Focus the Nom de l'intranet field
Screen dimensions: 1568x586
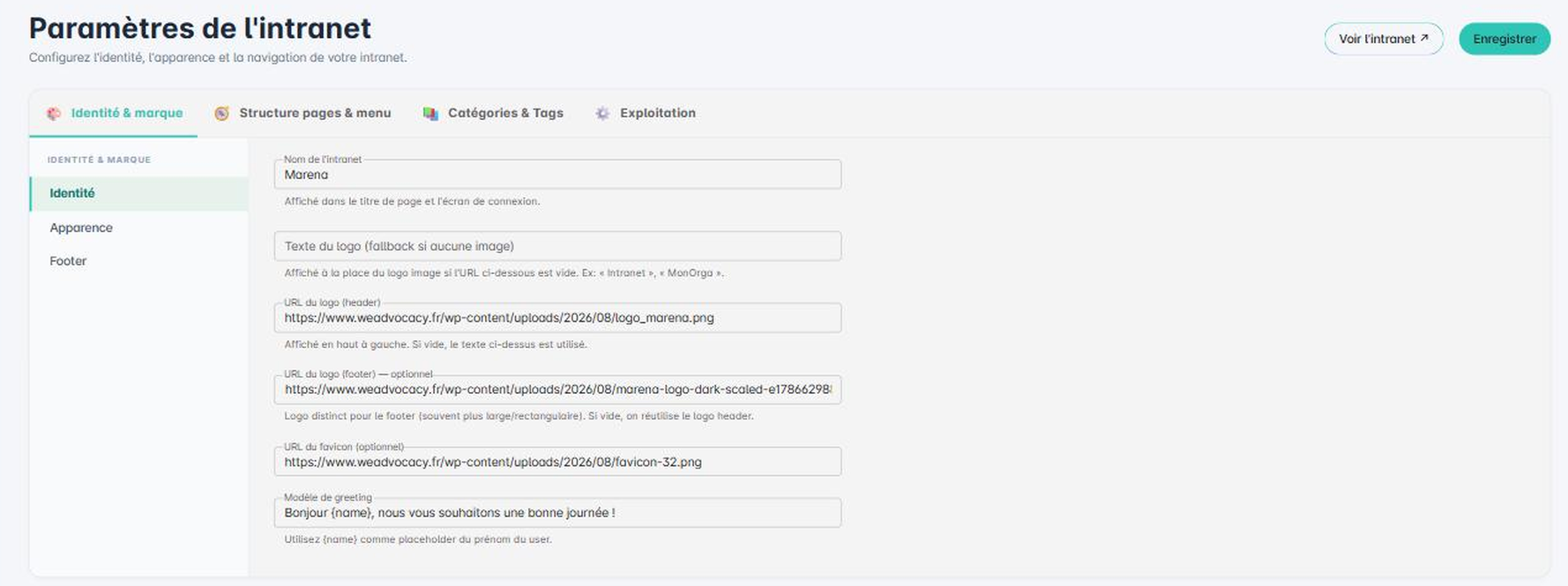tap(557, 174)
